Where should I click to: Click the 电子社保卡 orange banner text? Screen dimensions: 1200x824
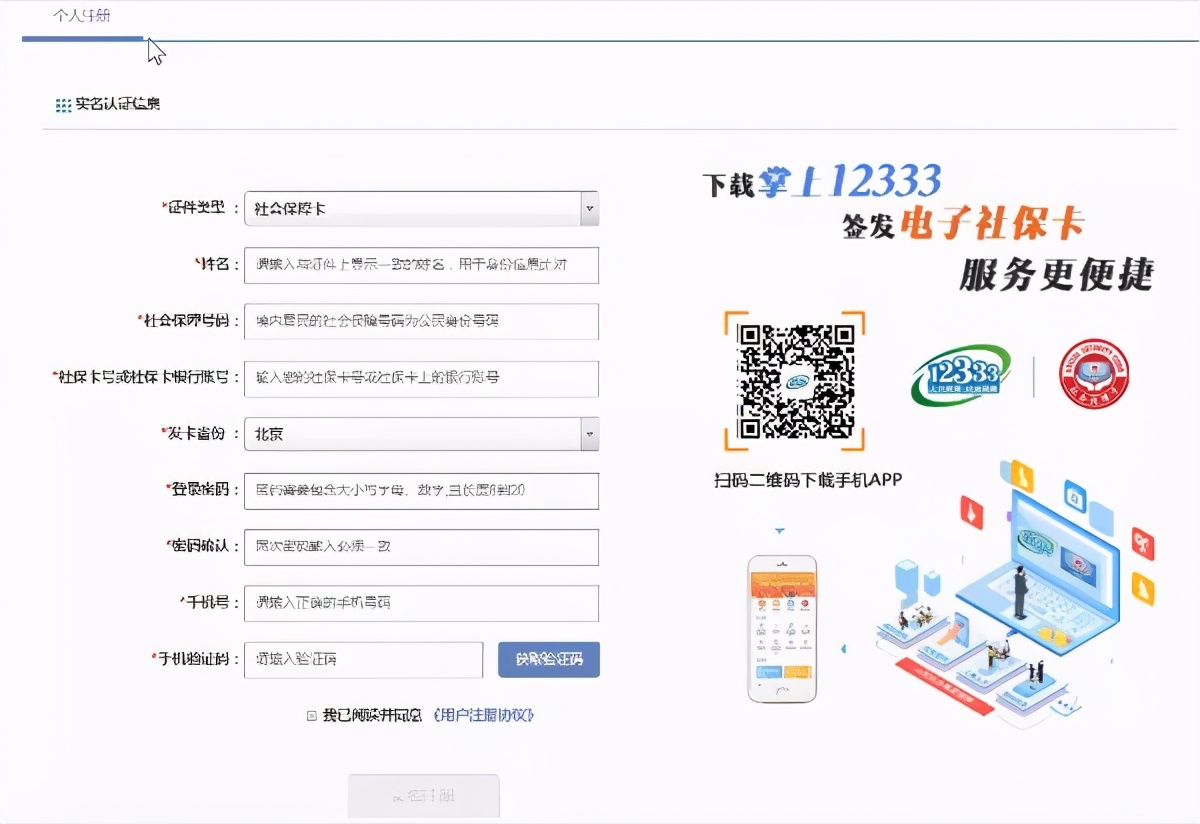pos(992,225)
